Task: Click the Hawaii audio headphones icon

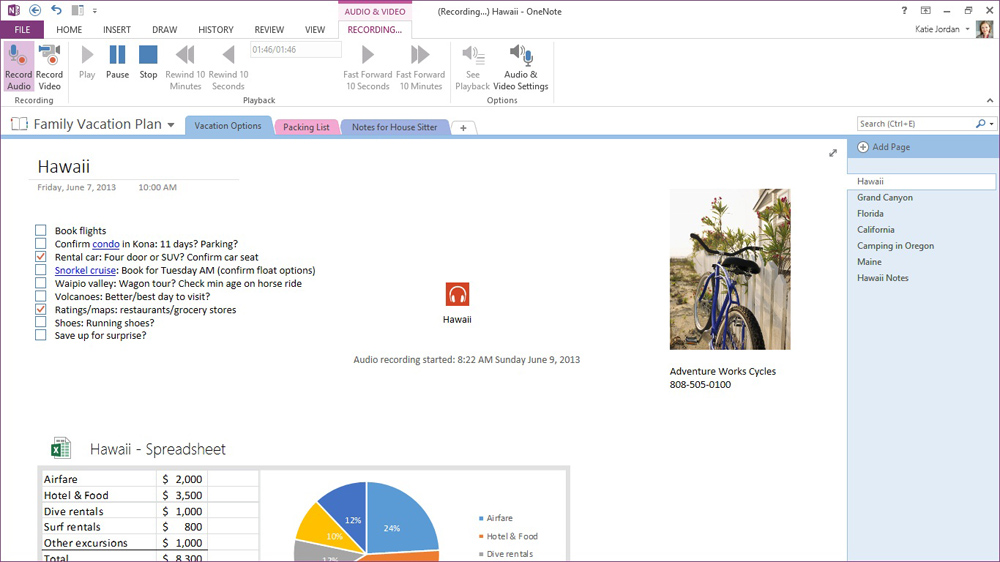Action: [x=457, y=294]
